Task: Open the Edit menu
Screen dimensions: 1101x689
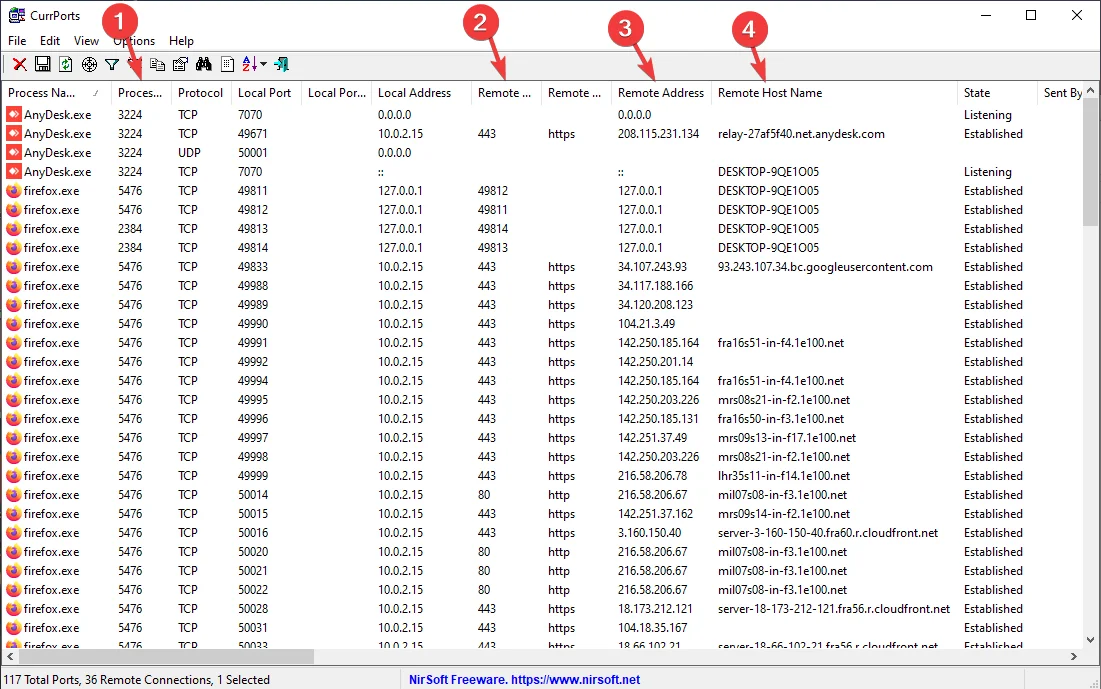Action: tap(50, 41)
